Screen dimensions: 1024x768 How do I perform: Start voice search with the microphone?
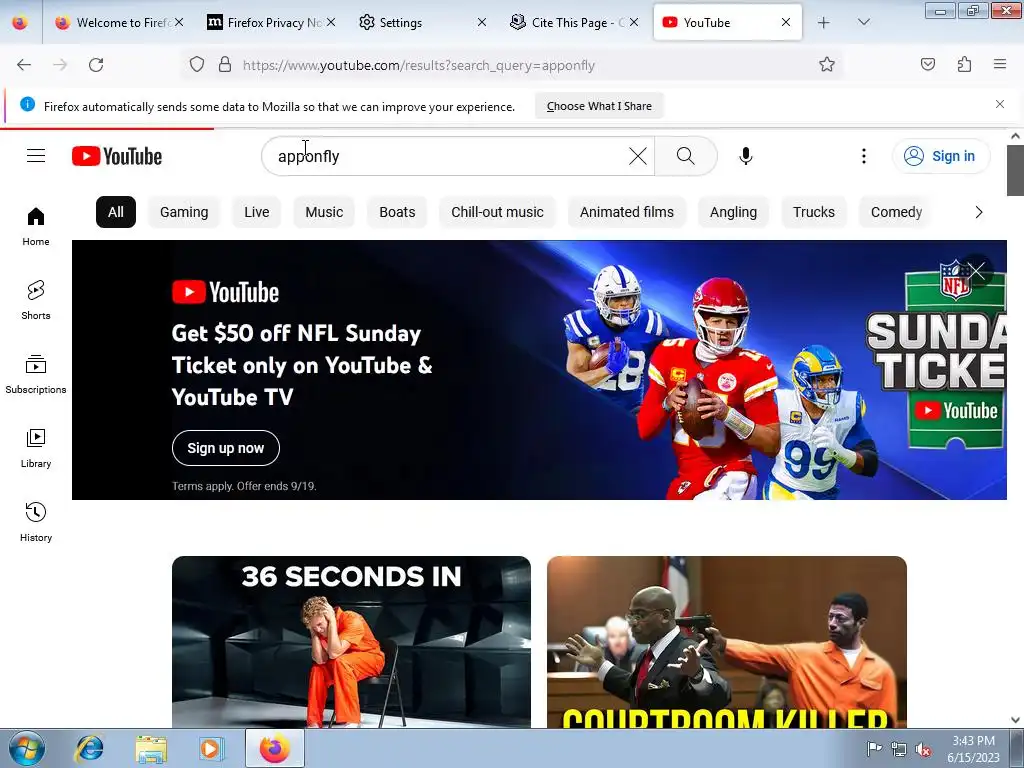[746, 156]
